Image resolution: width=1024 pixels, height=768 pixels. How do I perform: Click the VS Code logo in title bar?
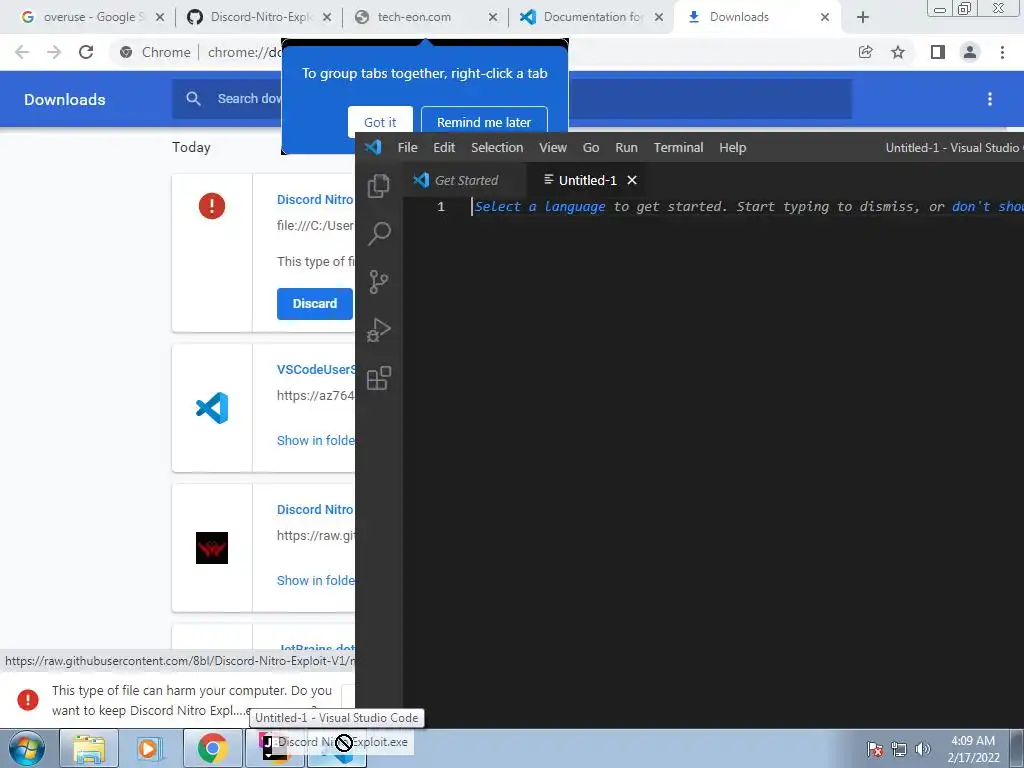coord(374,147)
